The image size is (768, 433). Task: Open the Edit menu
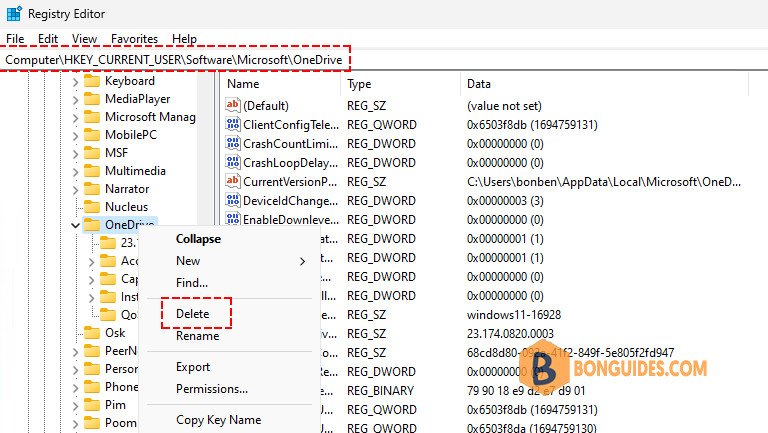coord(48,39)
